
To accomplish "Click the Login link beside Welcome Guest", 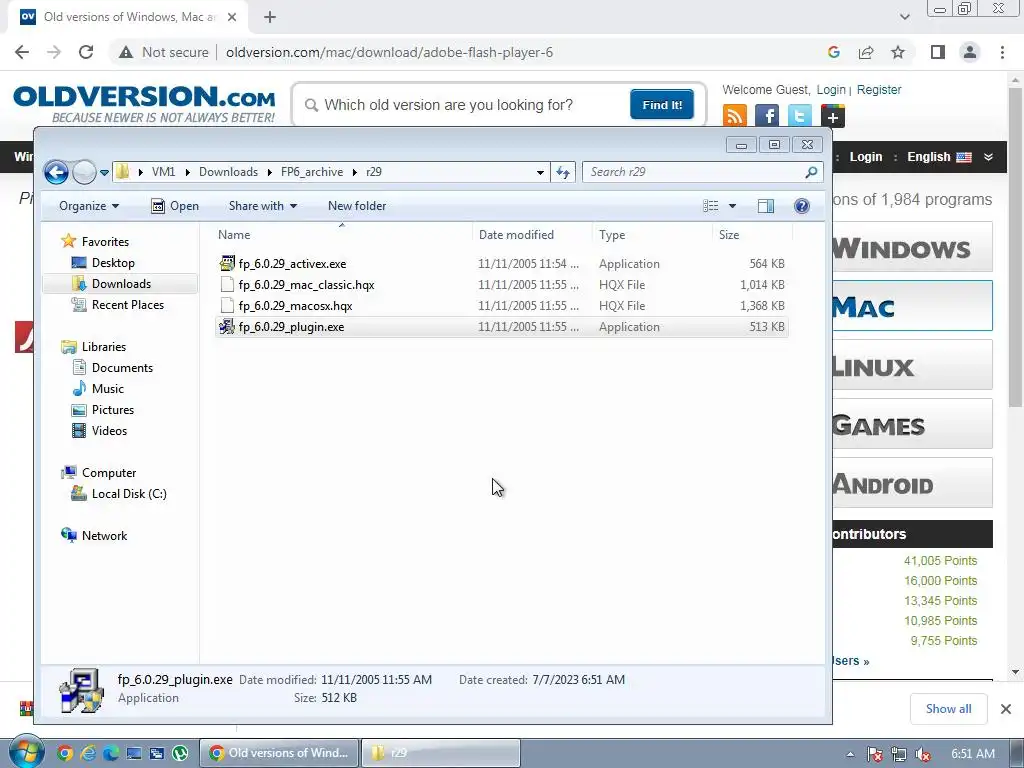I will (831, 89).
